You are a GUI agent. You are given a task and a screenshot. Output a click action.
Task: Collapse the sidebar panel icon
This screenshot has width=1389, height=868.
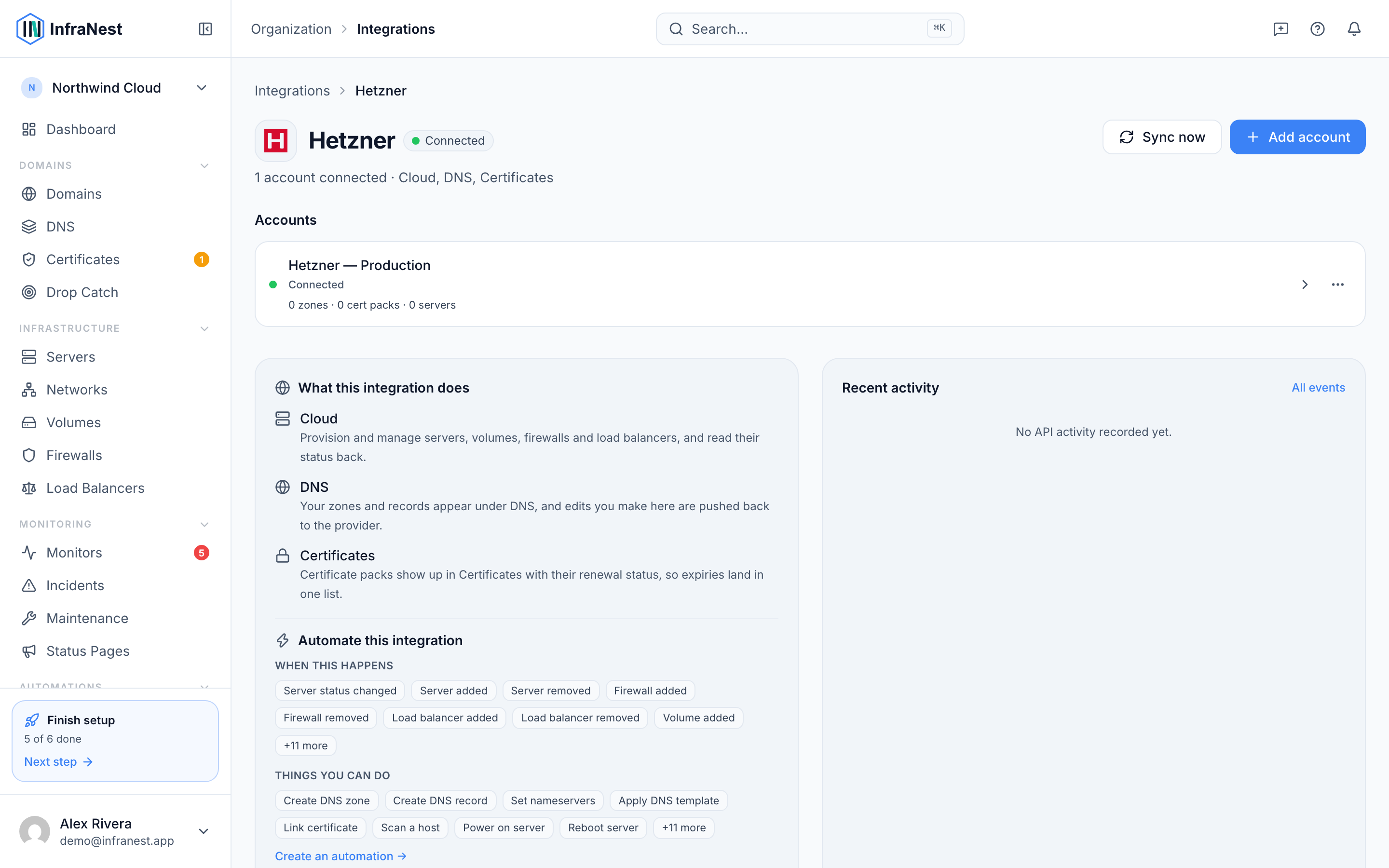(x=205, y=29)
